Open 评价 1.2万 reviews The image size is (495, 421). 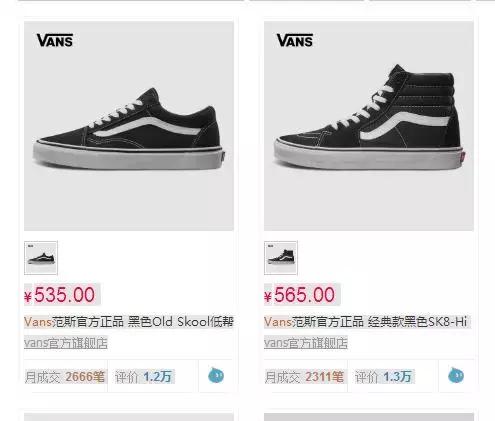[x=143, y=377]
